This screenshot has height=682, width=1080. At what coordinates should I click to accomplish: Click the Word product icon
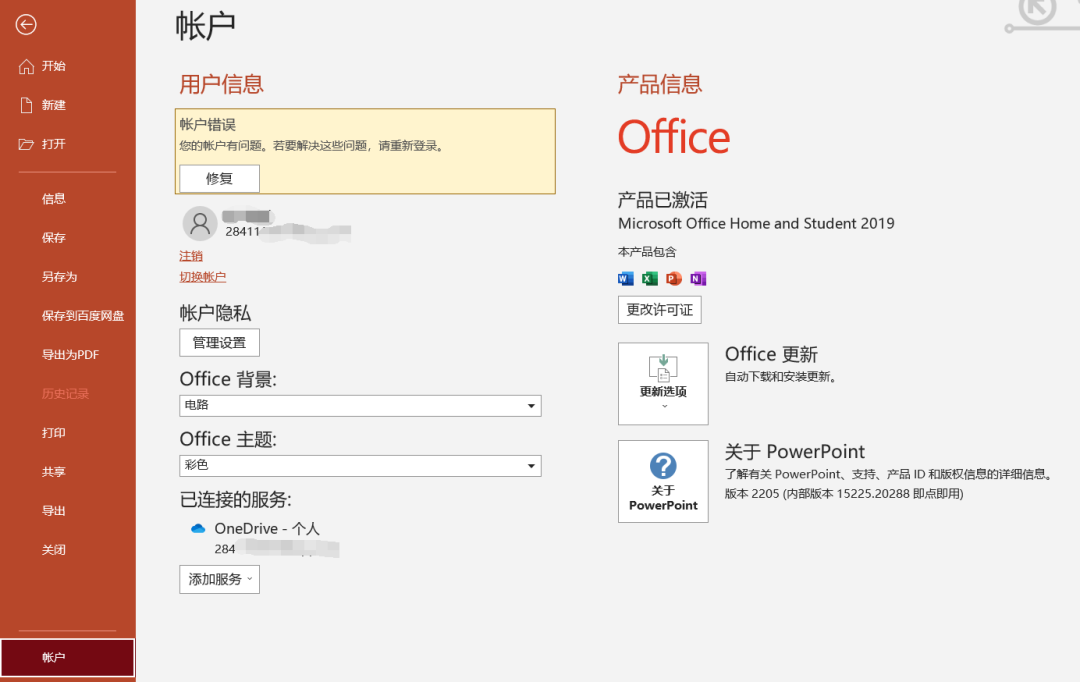[625, 278]
